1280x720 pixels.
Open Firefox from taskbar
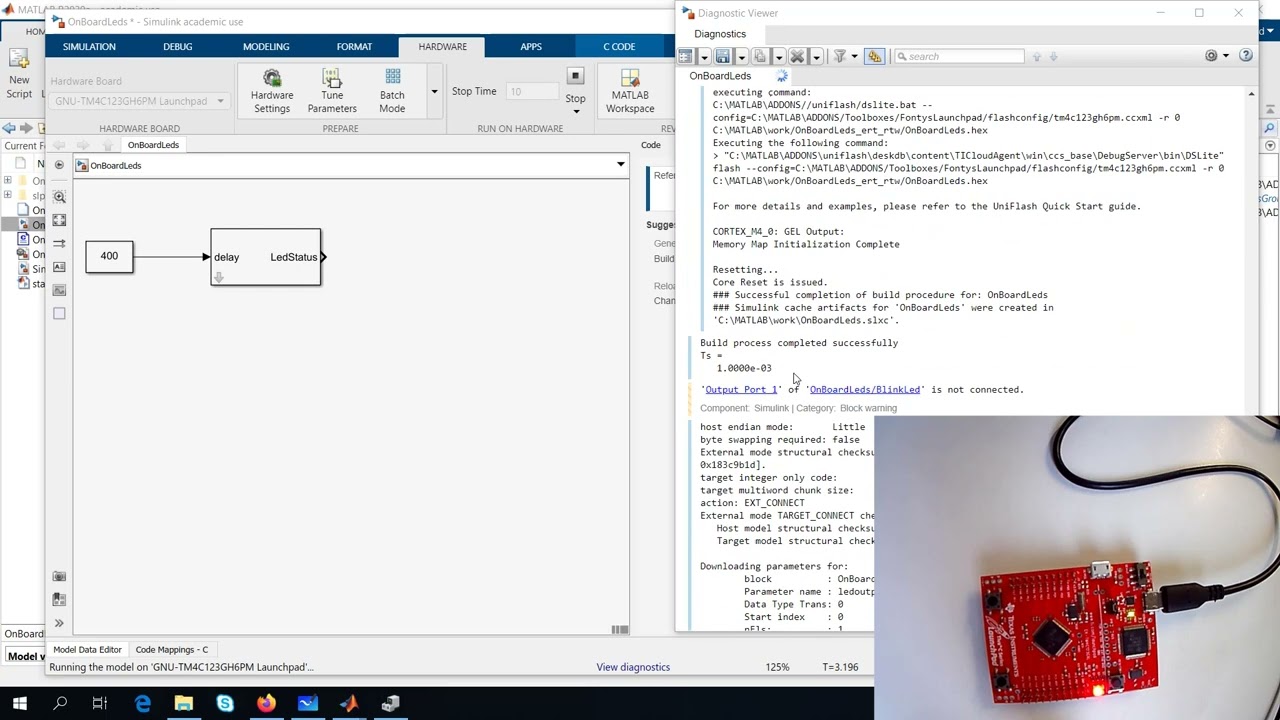(x=266, y=704)
